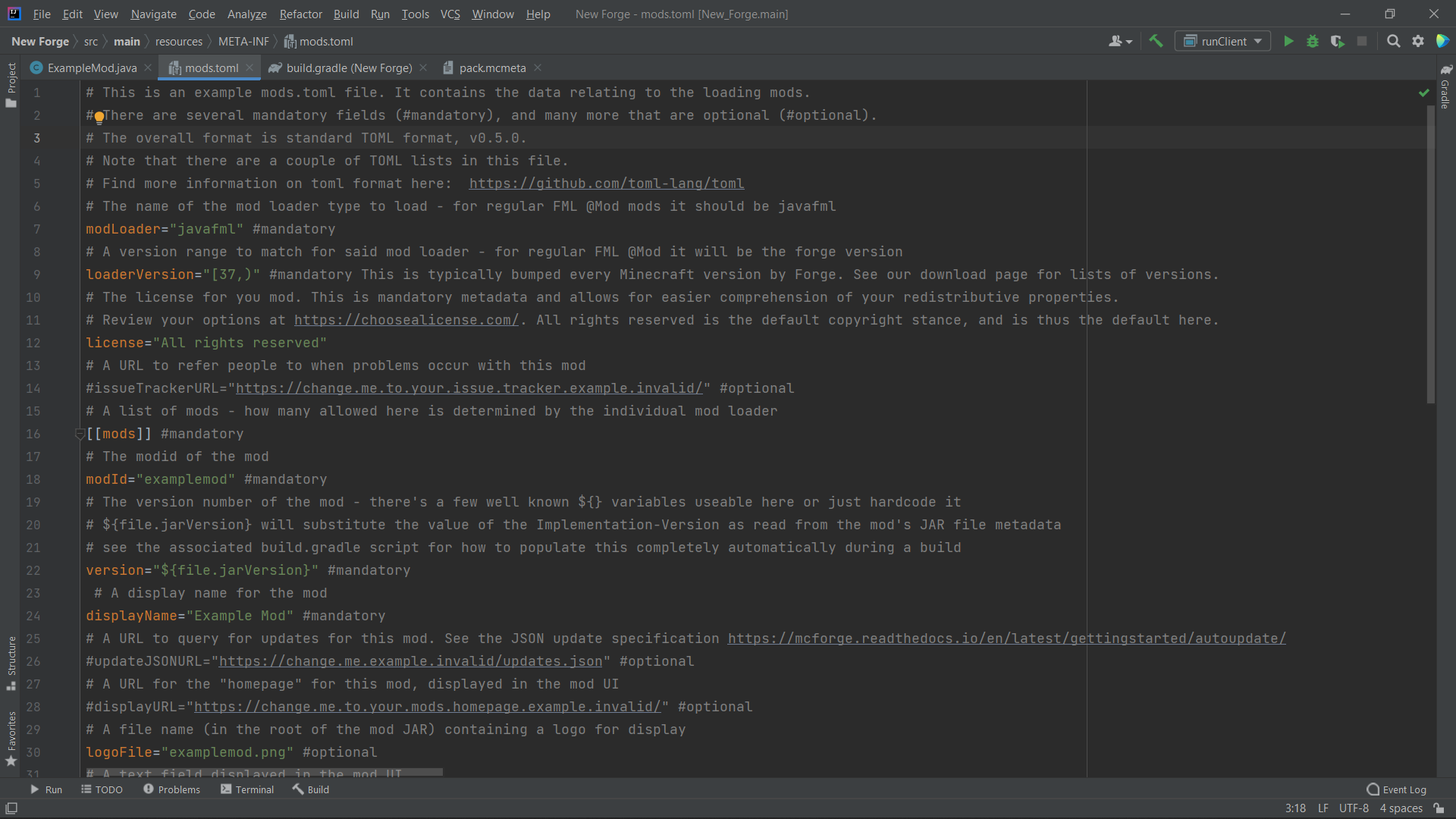Toggle the Project tool window stripe button
The image size is (1456, 819).
(x=11, y=83)
